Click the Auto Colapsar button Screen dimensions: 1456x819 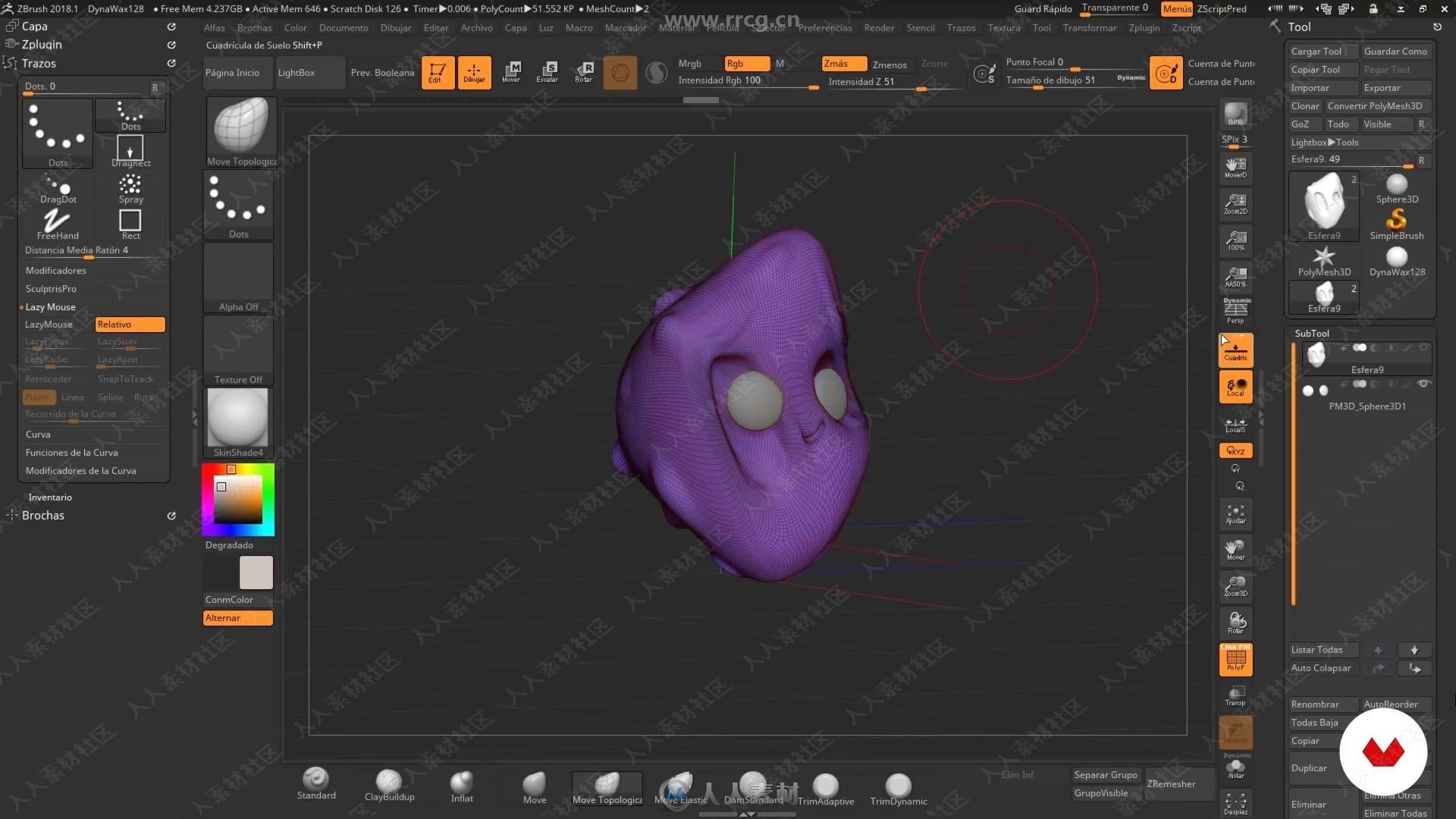pos(1322,668)
